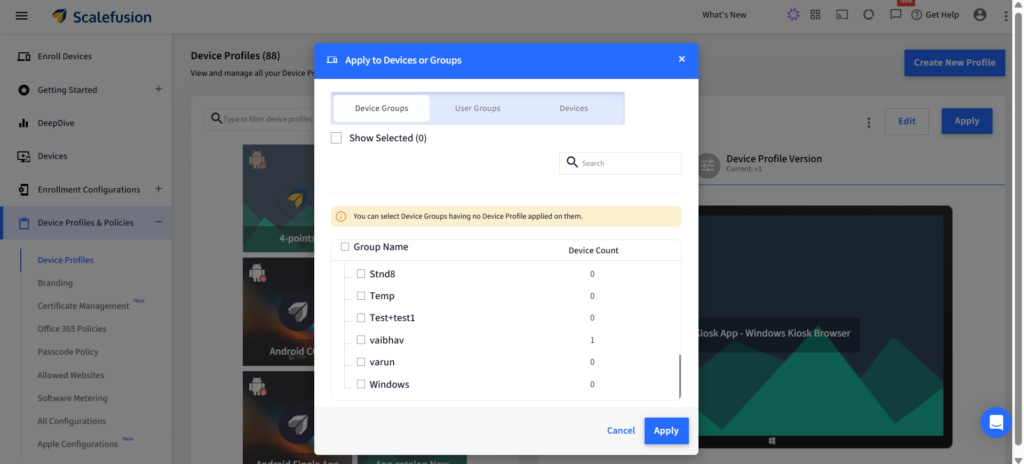Click the Getting Started star icon
The height and width of the screenshot is (464, 1024).
[24, 90]
